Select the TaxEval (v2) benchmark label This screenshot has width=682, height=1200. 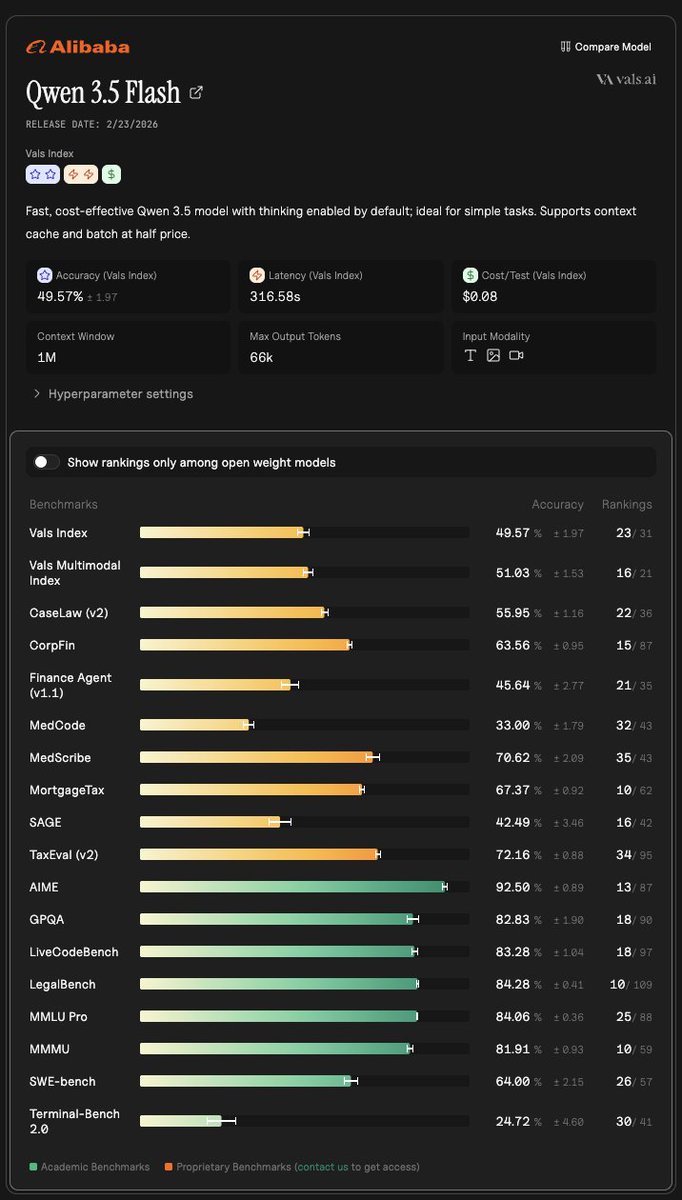(x=64, y=855)
